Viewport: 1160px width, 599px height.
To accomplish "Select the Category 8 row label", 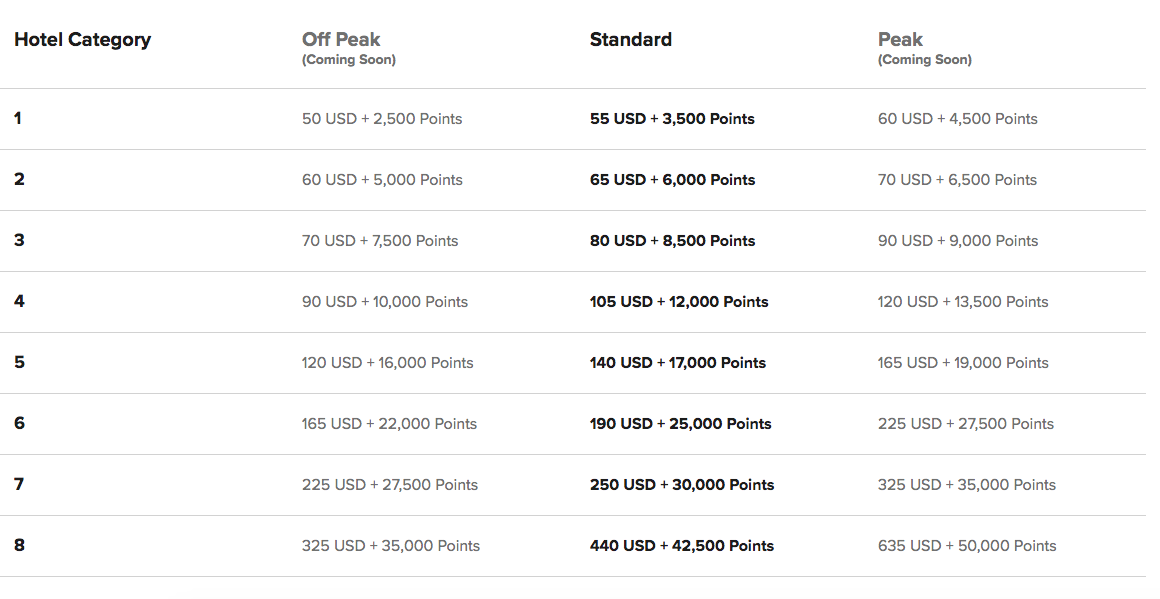I will (19, 545).
